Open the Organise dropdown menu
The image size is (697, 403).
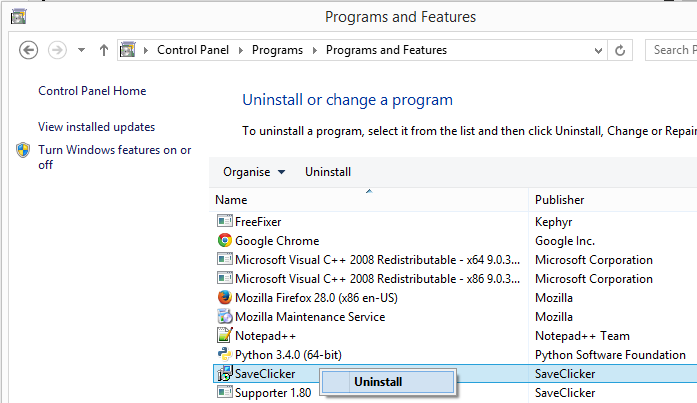click(x=254, y=172)
